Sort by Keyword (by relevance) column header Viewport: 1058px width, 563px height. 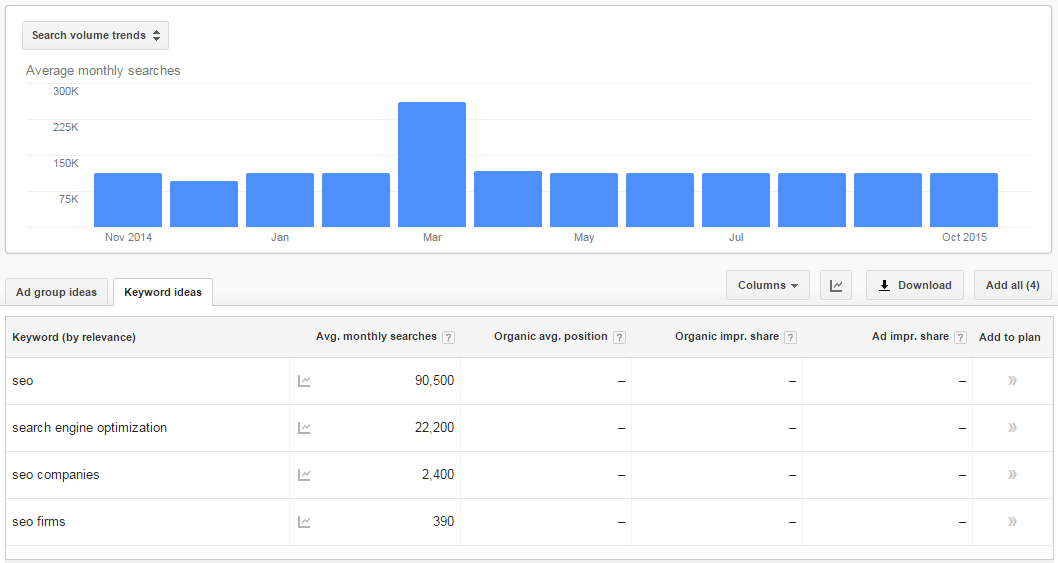coord(74,337)
